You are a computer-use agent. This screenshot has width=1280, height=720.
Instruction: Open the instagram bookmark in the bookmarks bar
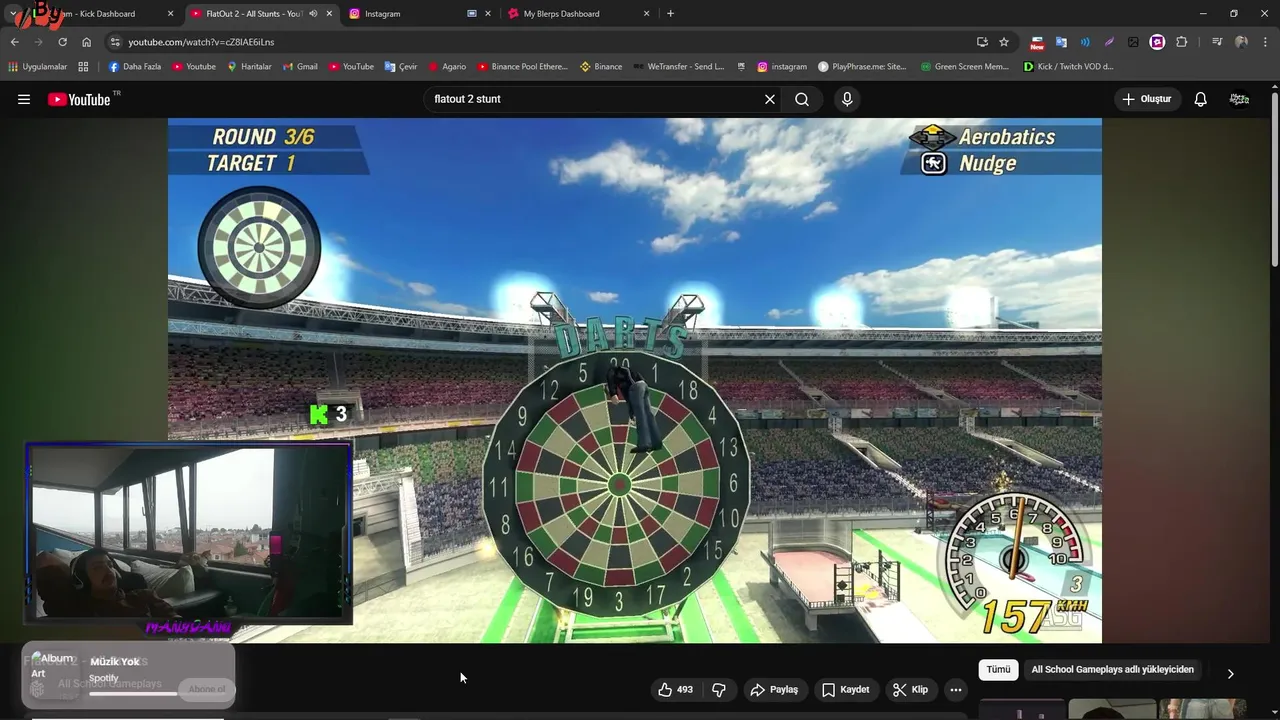(x=782, y=67)
